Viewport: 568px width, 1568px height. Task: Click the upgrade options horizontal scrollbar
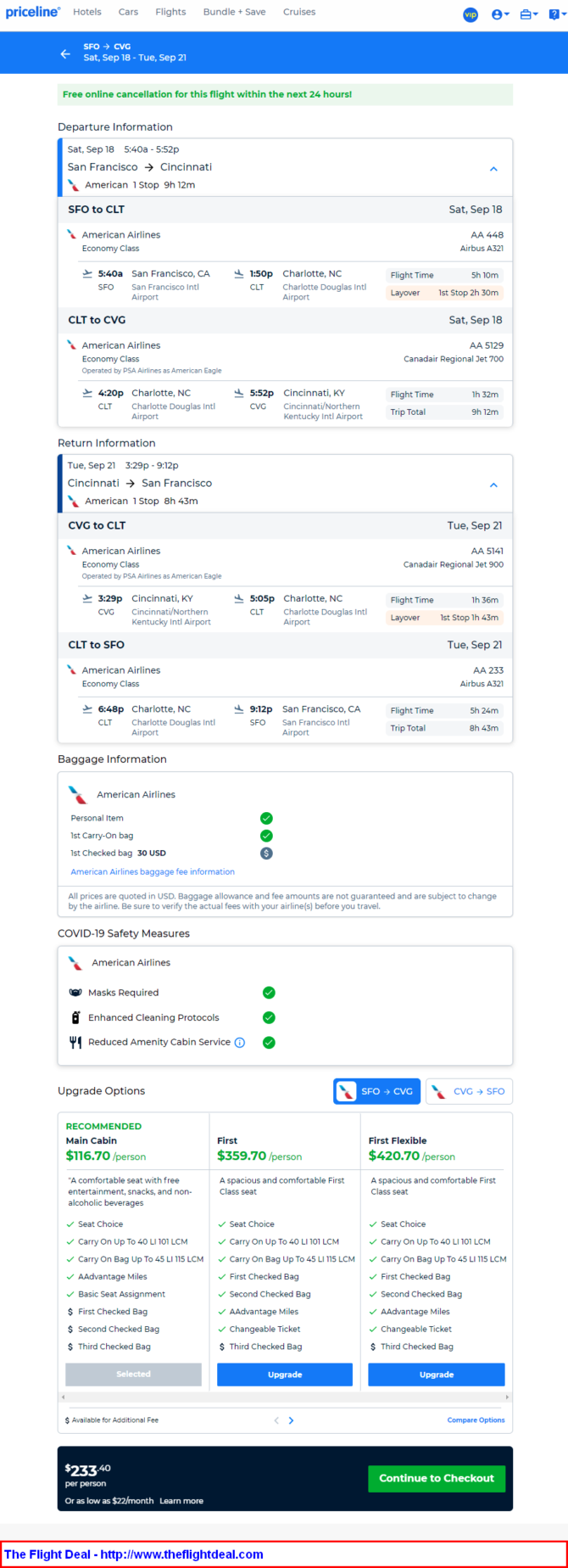(x=285, y=1397)
